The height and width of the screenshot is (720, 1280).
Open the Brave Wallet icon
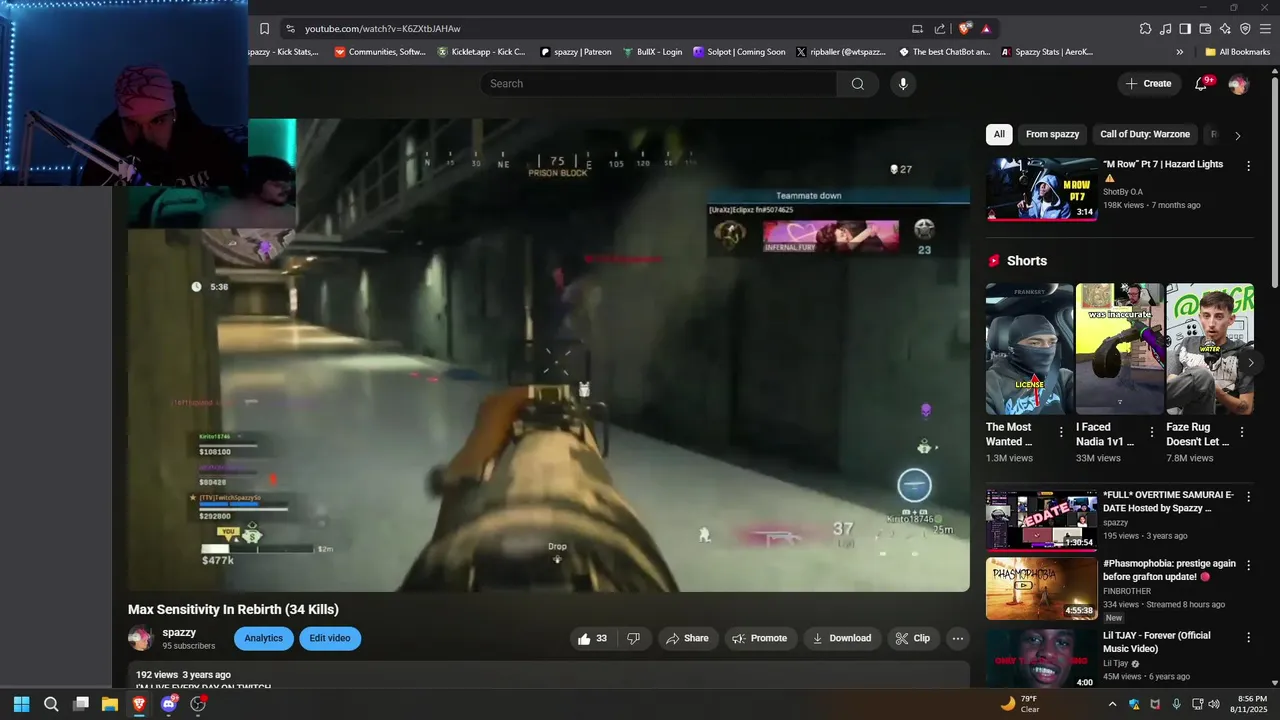click(x=1205, y=29)
